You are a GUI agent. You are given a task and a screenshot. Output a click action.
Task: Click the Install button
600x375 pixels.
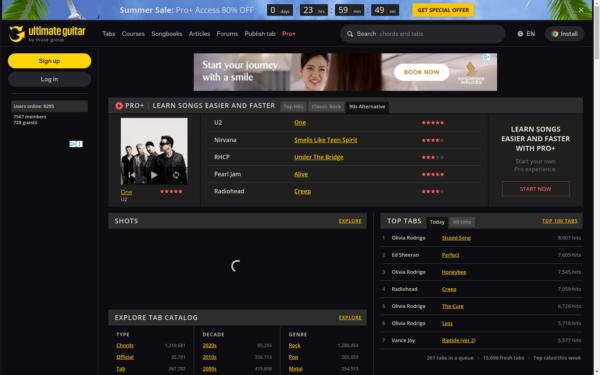point(564,34)
